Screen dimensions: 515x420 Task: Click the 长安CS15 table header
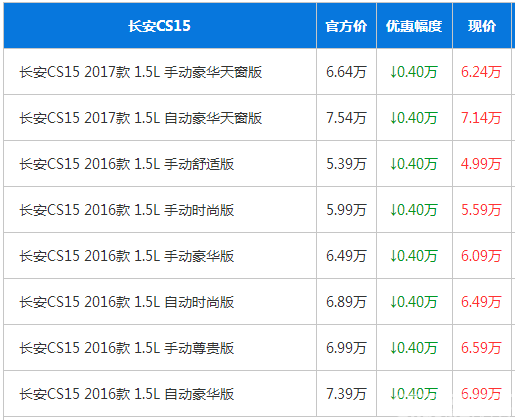[159, 26]
